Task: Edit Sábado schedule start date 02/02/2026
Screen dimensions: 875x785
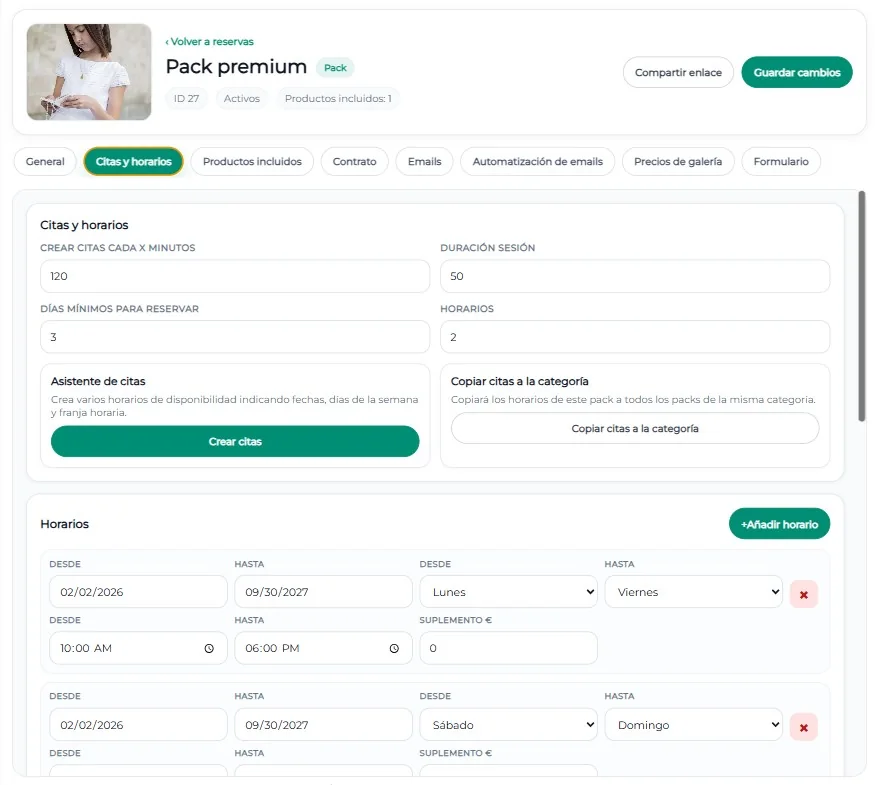Action: (138, 725)
